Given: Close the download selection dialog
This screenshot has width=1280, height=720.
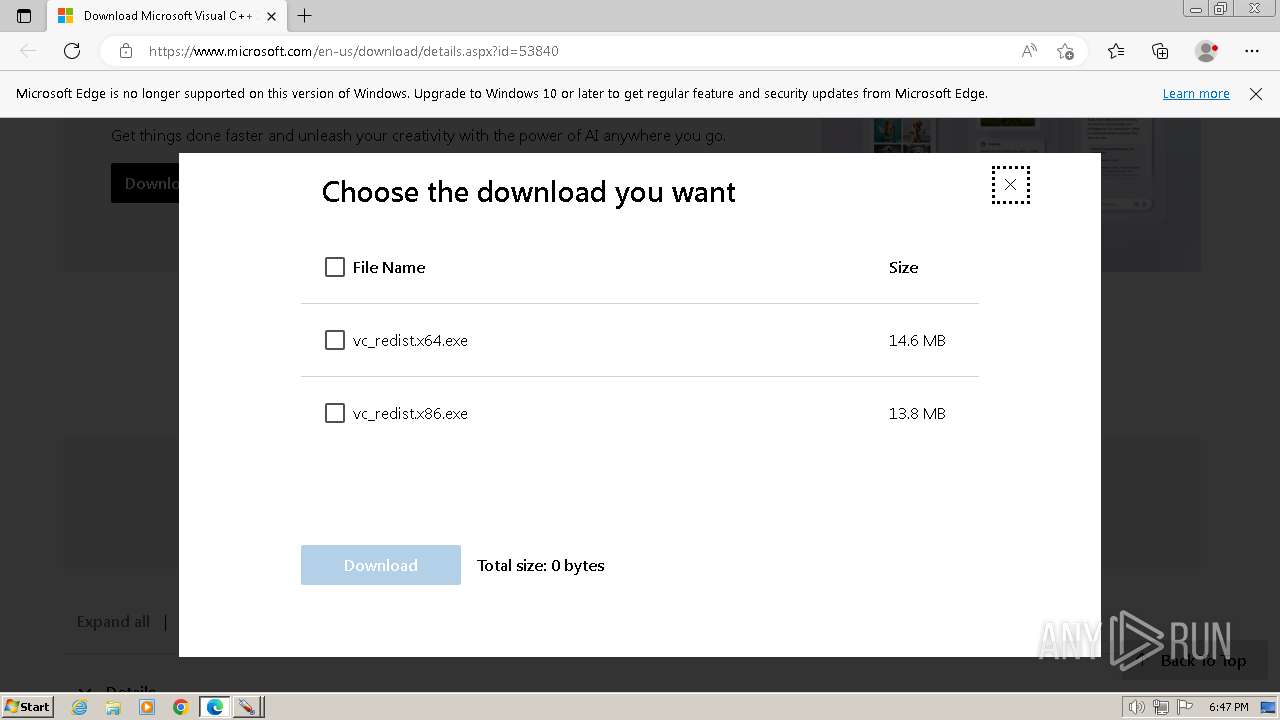Looking at the screenshot, I should click(x=1010, y=185).
